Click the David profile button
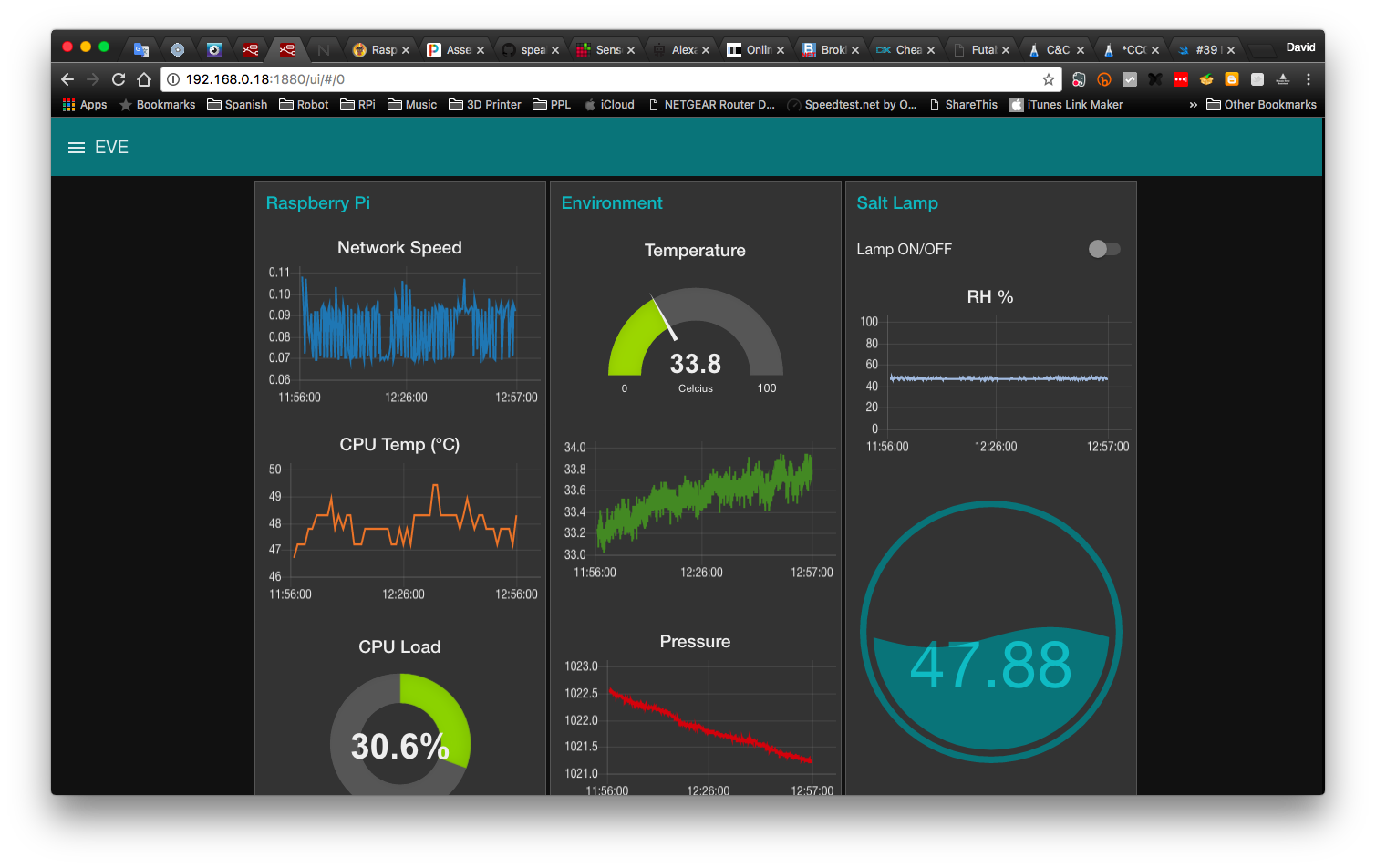This screenshot has height=868, width=1376. pos(1300,47)
